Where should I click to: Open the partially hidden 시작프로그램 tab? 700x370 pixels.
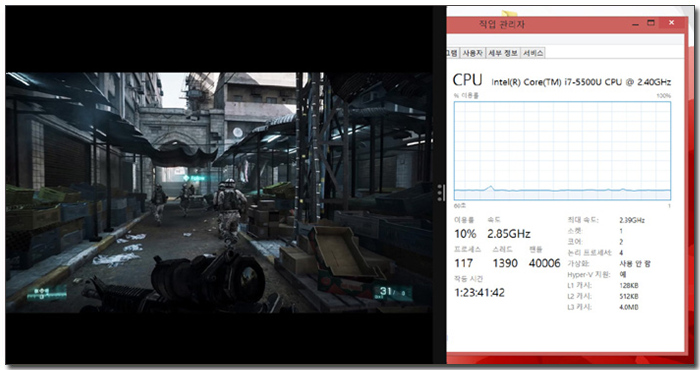(452, 53)
